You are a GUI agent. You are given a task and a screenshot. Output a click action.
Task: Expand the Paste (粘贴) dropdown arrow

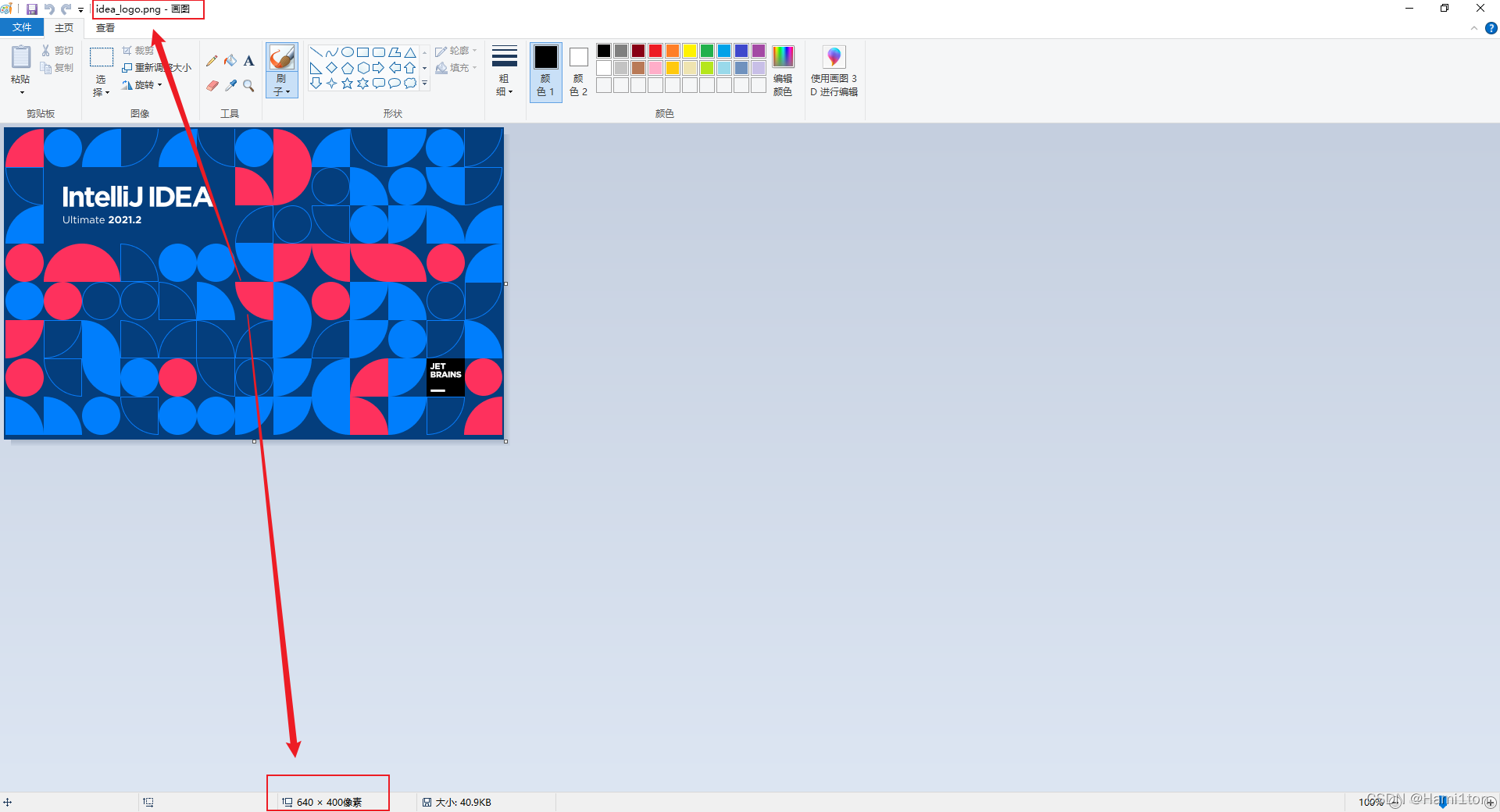coord(21,93)
